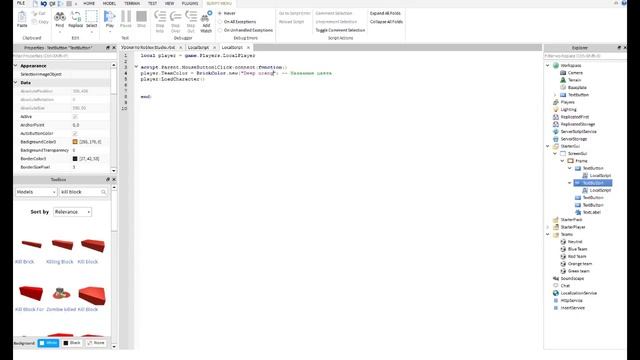Click the Step Out debugger icon

[191, 17]
